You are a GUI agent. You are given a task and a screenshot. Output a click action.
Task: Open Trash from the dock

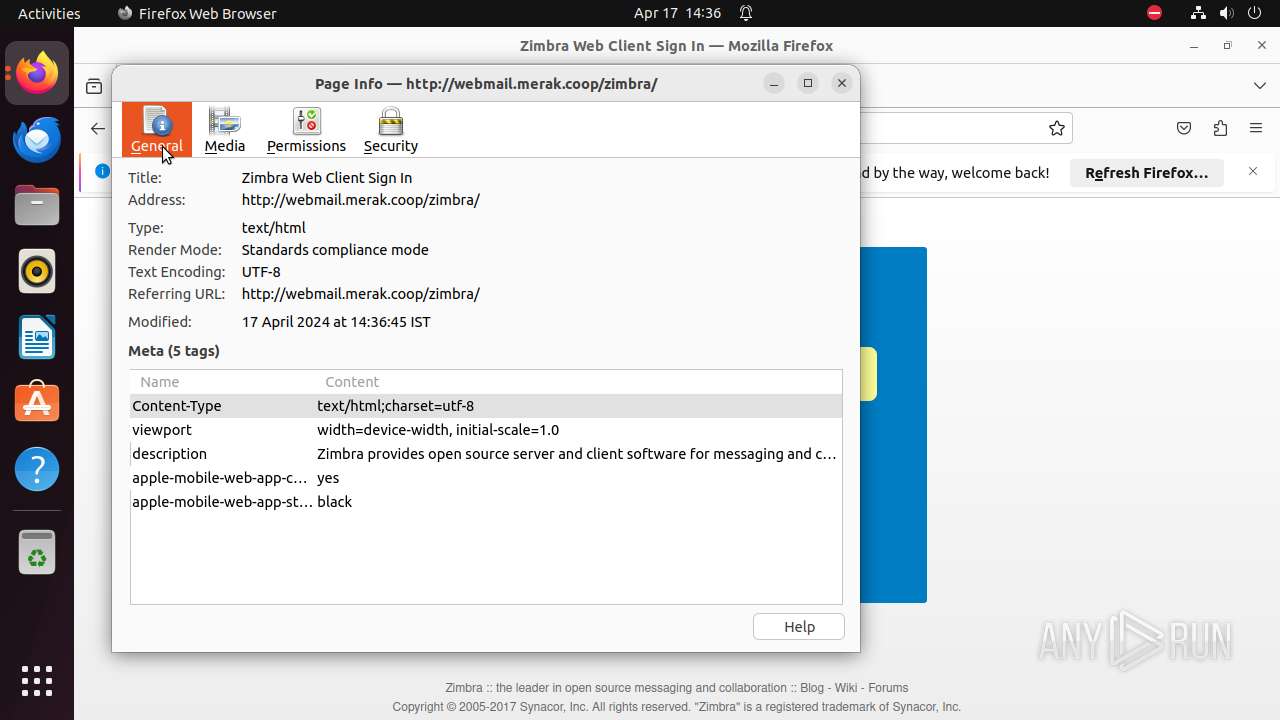coord(37,552)
